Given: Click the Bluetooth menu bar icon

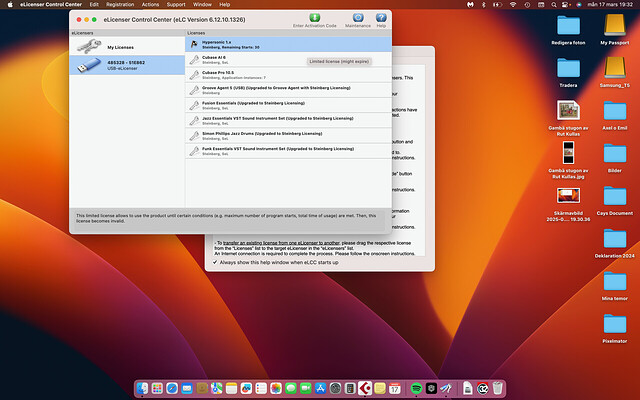Looking at the screenshot, I should pos(484,4).
